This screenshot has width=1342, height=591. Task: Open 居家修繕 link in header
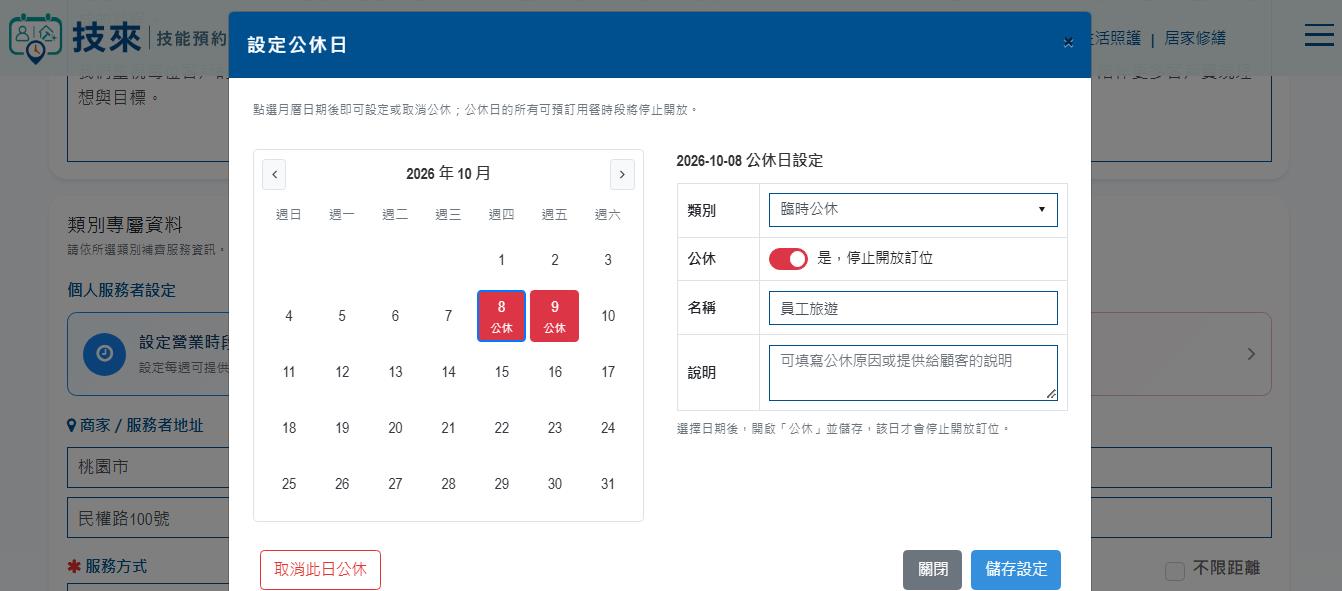(1195, 38)
